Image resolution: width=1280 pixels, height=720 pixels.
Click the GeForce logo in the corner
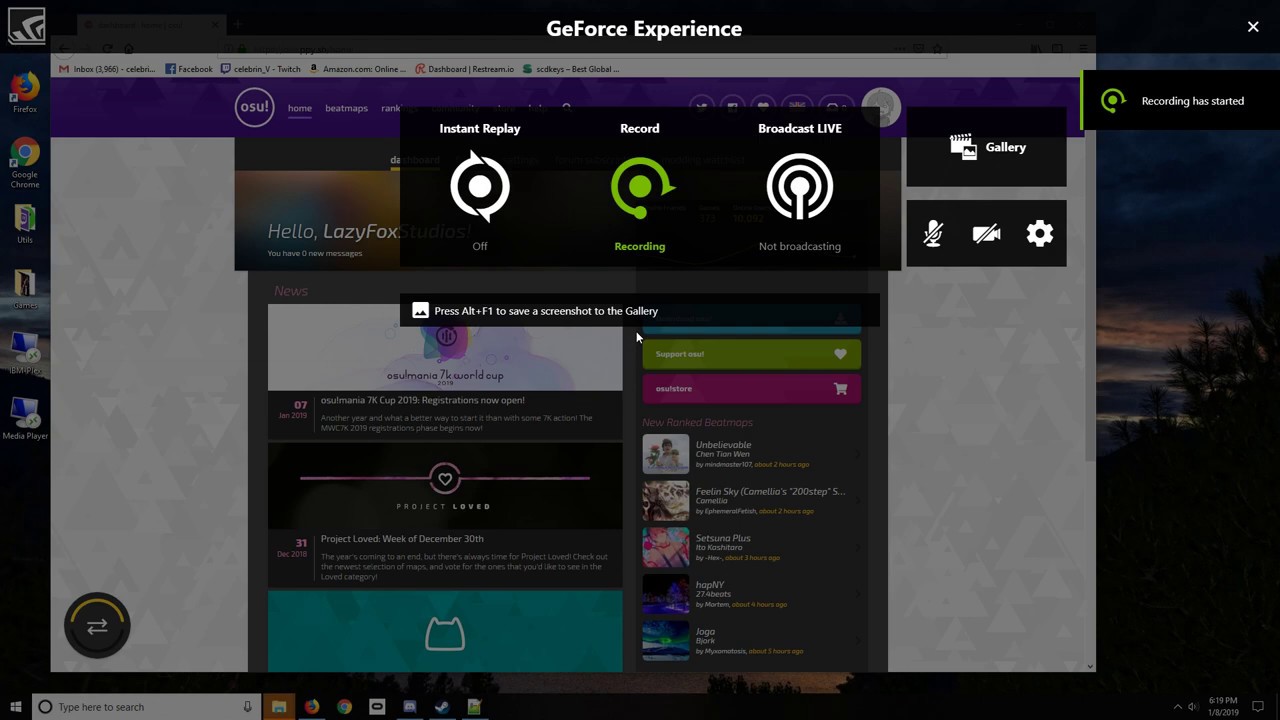26,26
